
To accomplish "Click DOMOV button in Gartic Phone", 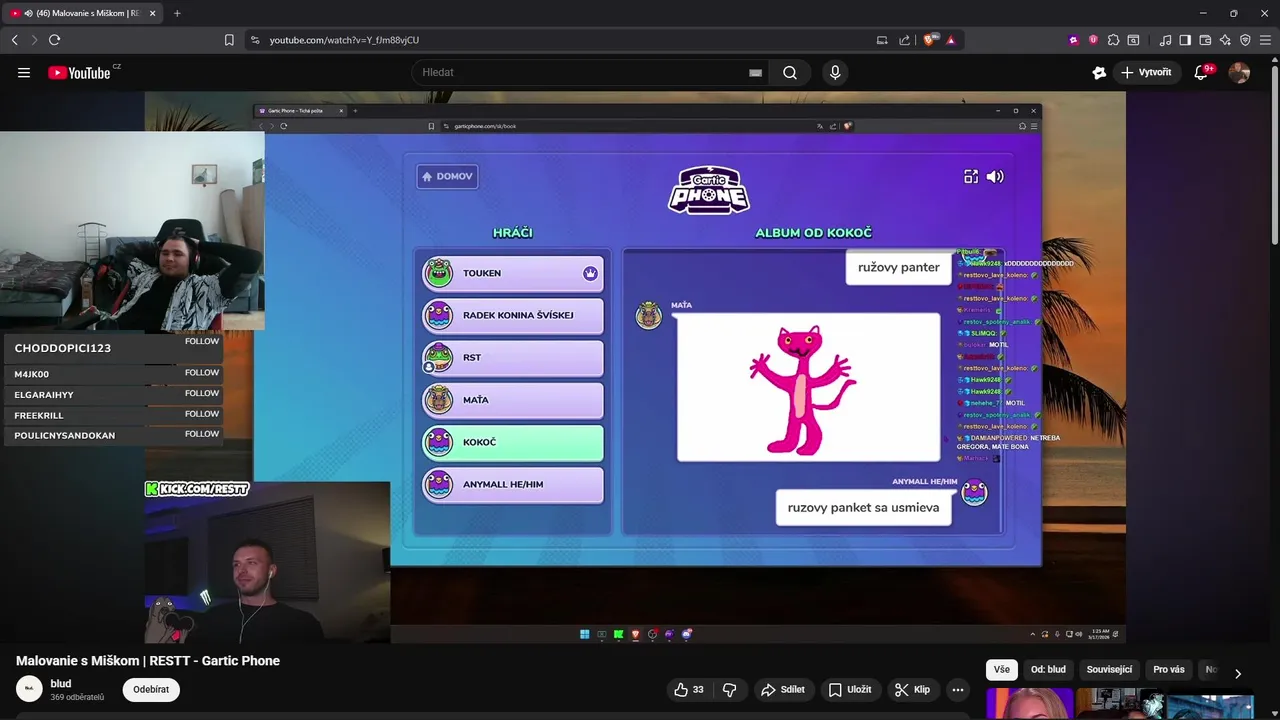I will [447, 176].
